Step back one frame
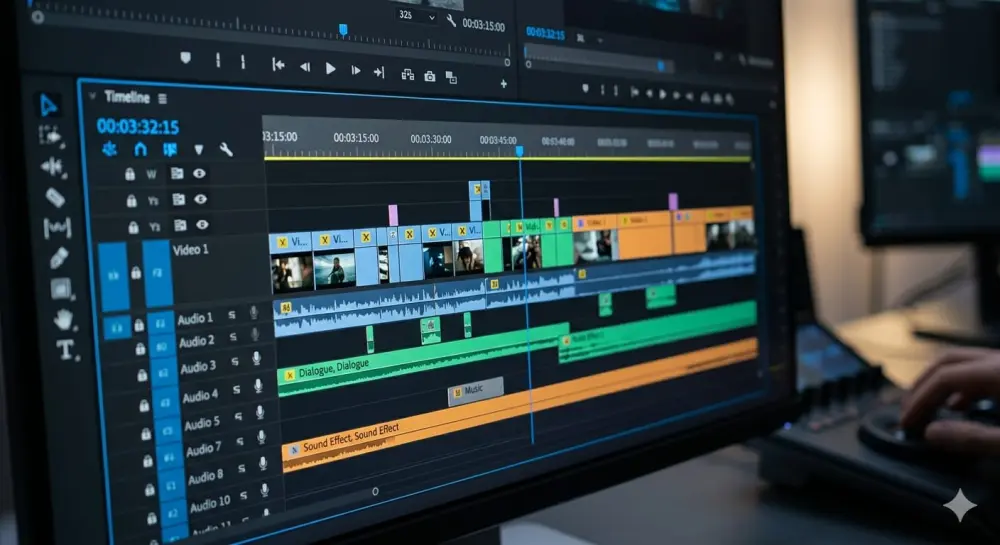1000x545 pixels. pyautogui.click(x=305, y=67)
